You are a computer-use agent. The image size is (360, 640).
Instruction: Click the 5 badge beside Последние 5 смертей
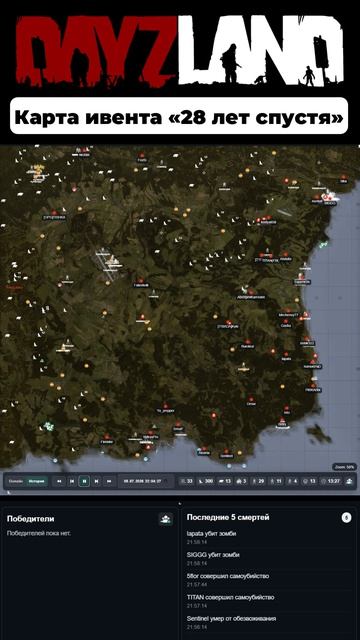click(347, 518)
